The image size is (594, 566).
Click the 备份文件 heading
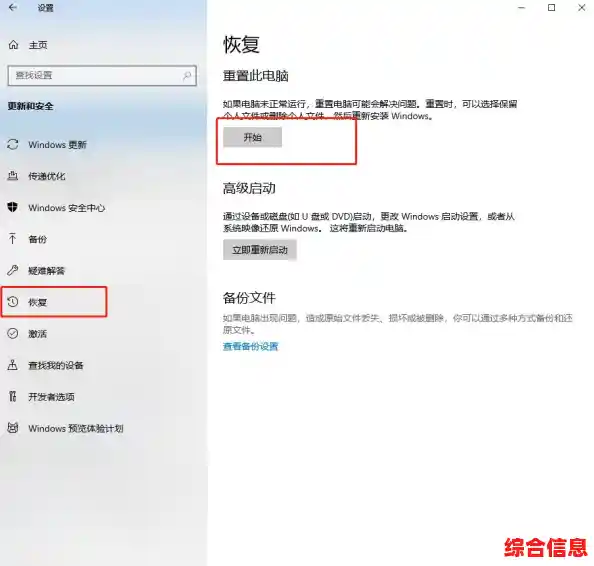click(x=249, y=298)
